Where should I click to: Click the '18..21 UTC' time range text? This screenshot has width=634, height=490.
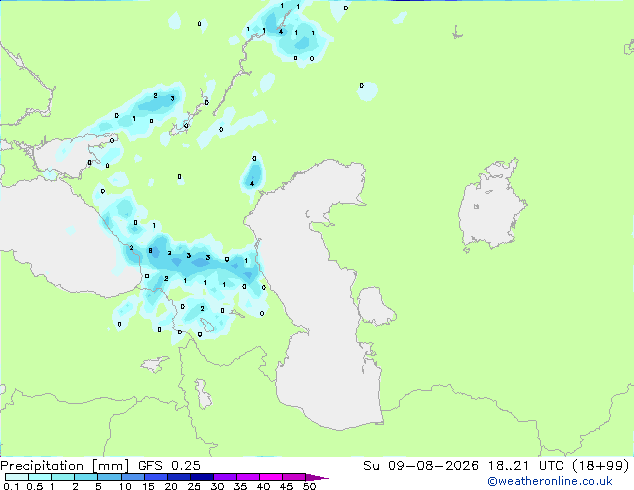coord(526,466)
